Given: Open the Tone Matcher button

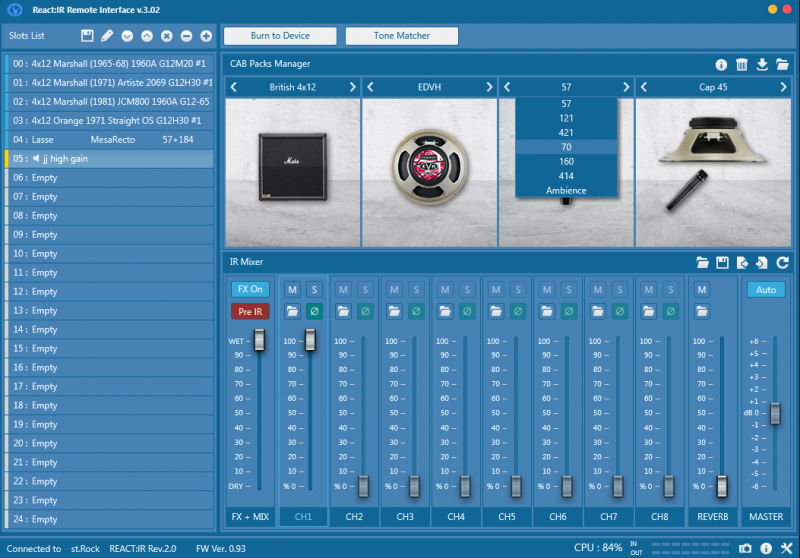Looking at the screenshot, I should point(401,36).
